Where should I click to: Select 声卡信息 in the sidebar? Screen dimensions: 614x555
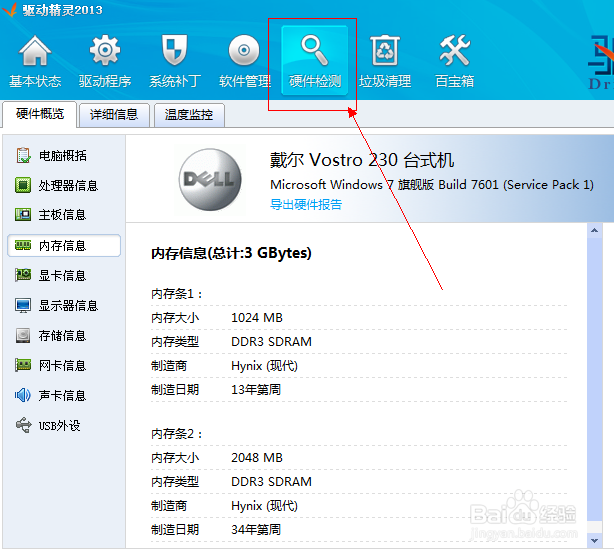click(64, 396)
